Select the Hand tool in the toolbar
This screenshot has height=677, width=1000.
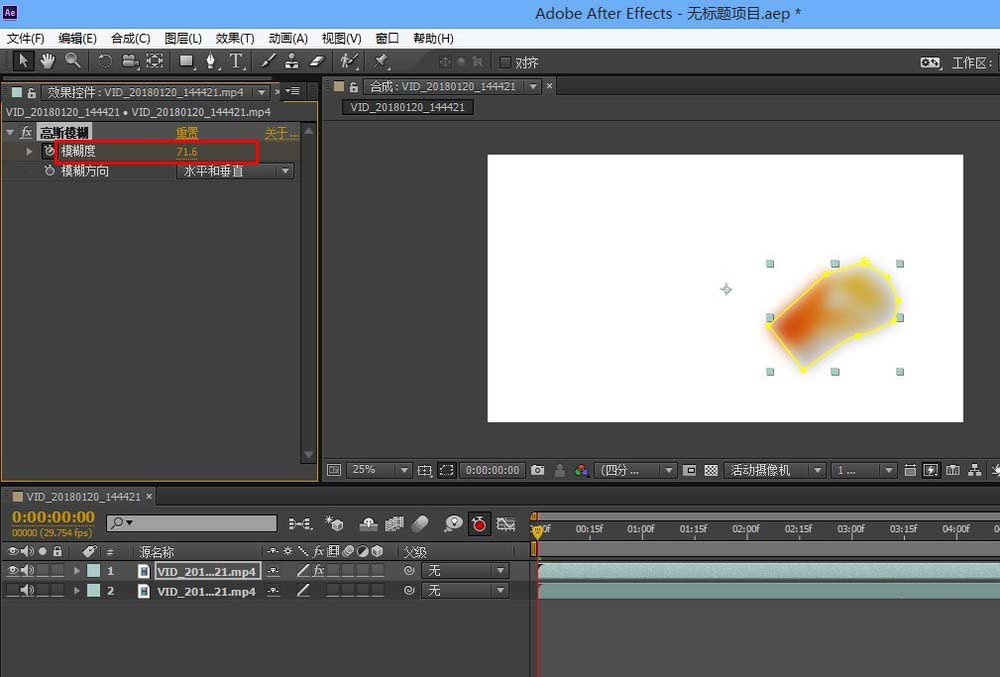[x=47, y=62]
